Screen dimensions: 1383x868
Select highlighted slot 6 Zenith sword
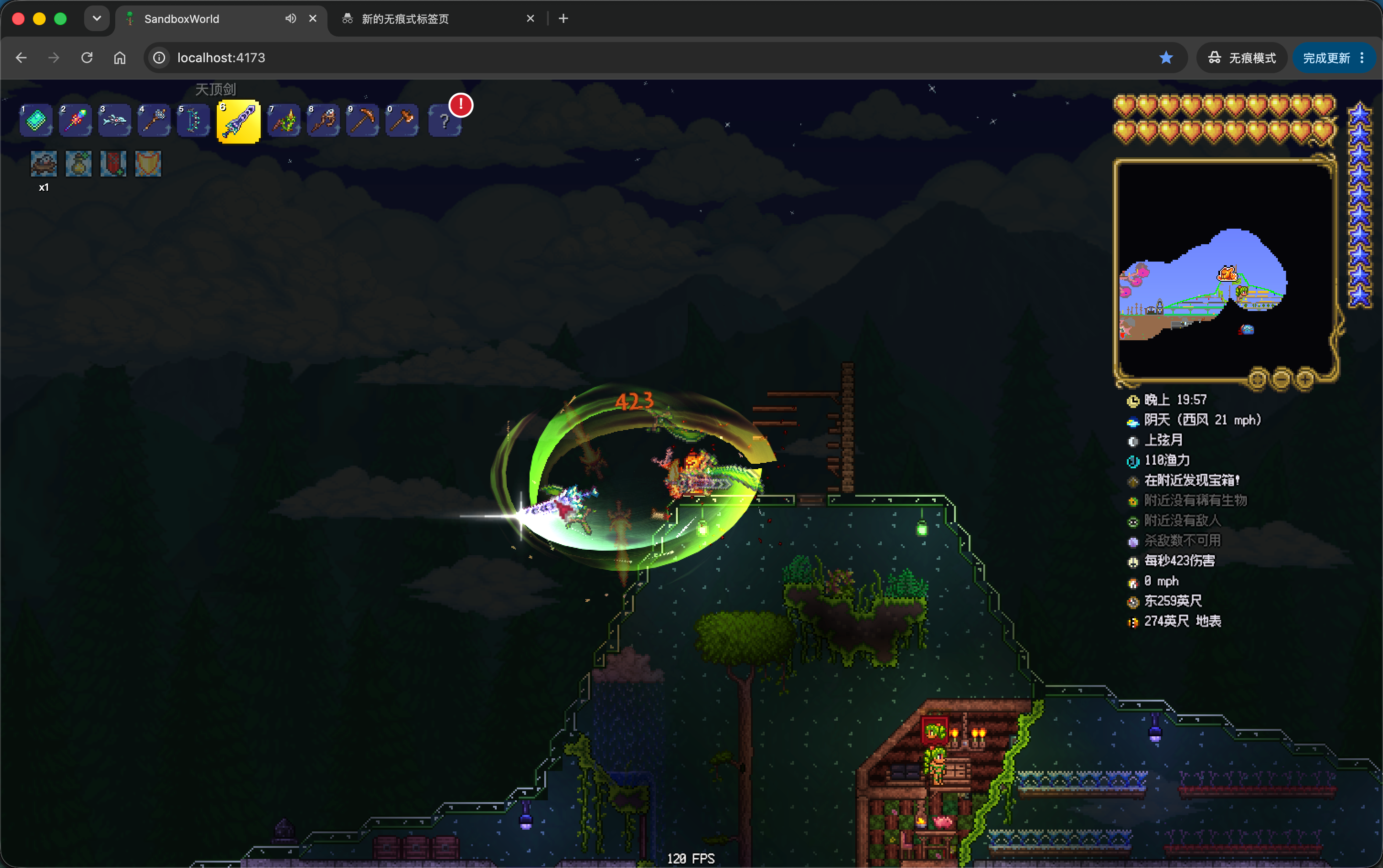coord(238,122)
